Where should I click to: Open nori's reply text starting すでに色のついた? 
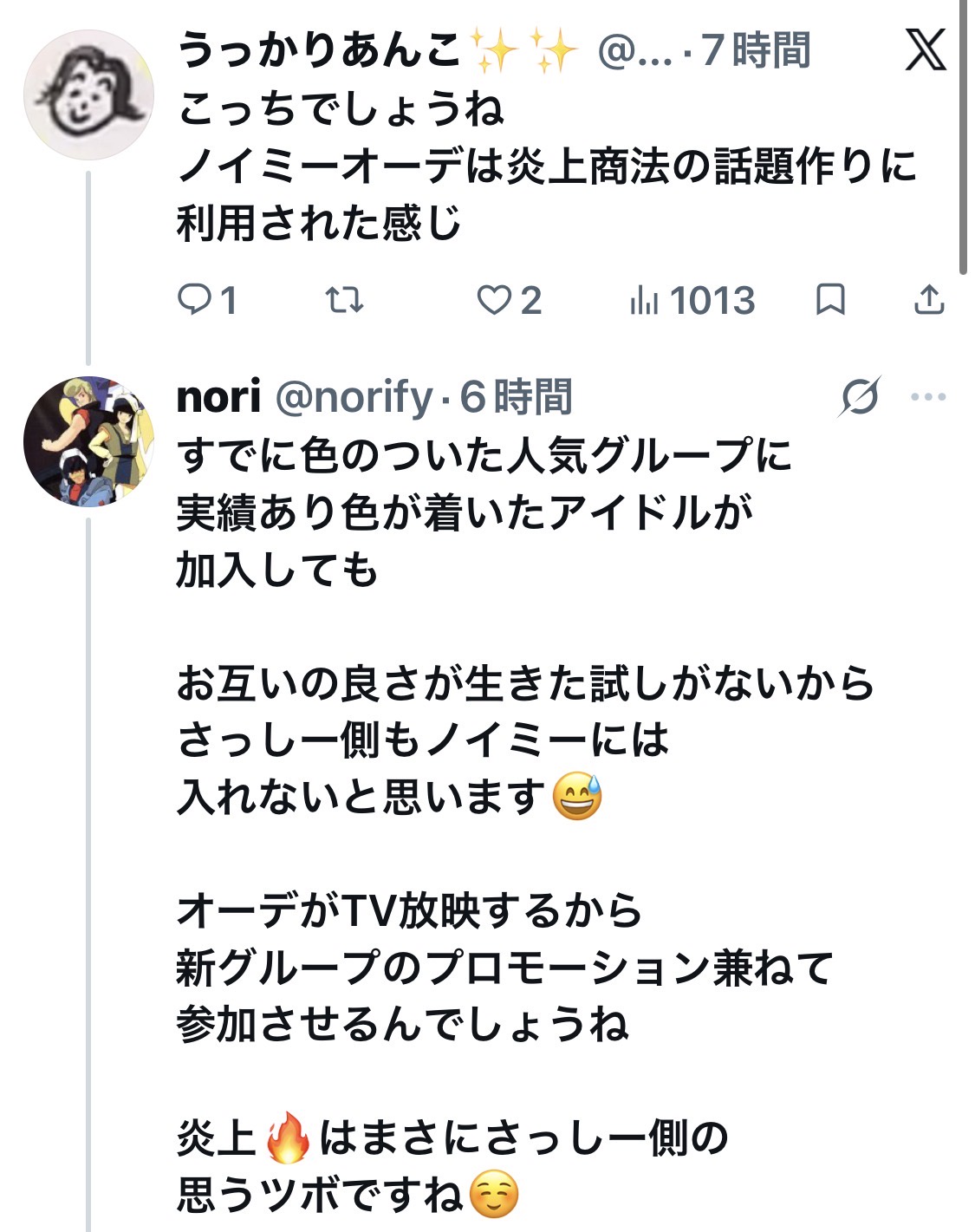click(525, 825)
